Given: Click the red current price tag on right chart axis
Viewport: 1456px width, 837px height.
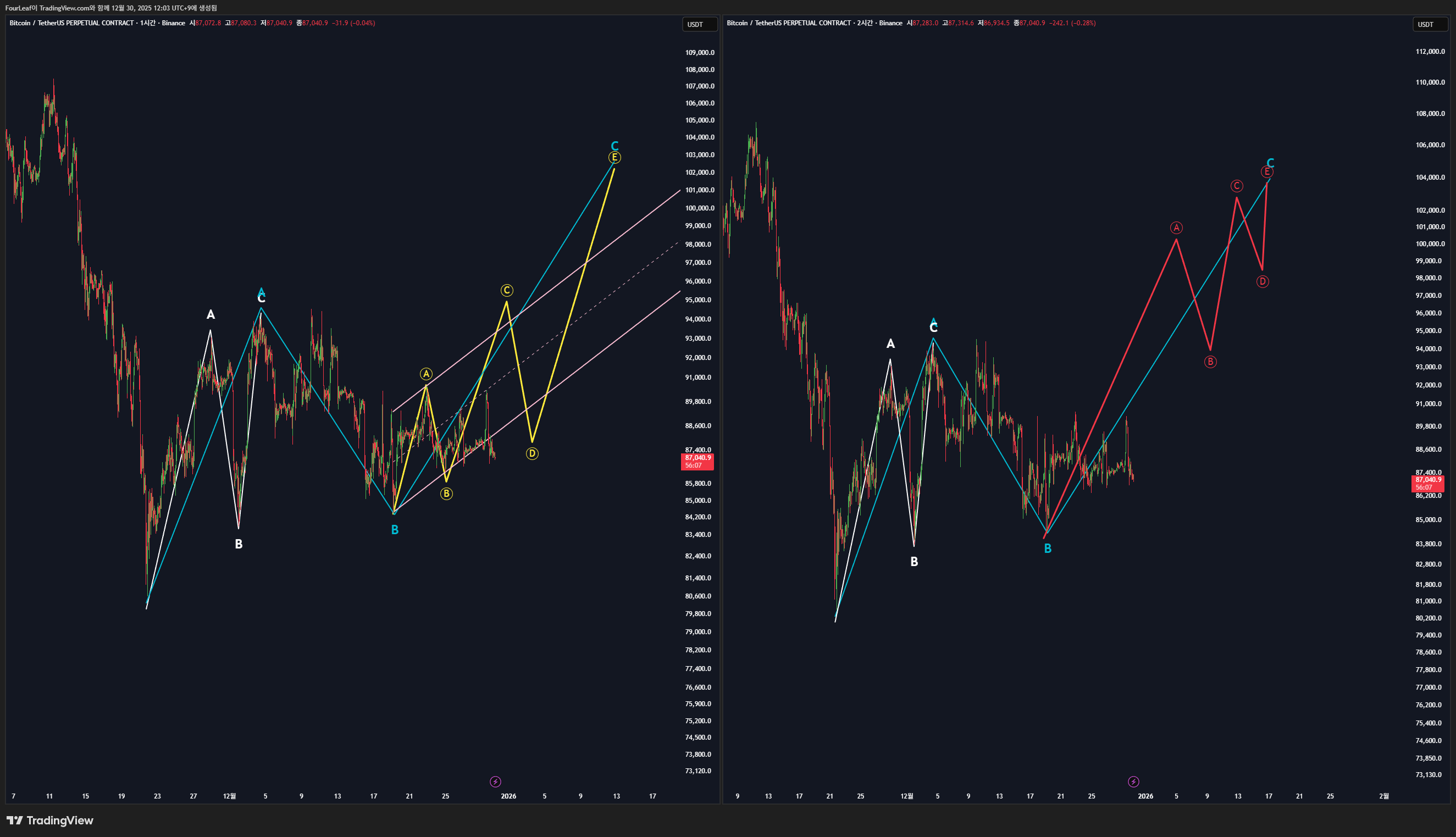Looking at the screenshot, I should click(1428, 484).
